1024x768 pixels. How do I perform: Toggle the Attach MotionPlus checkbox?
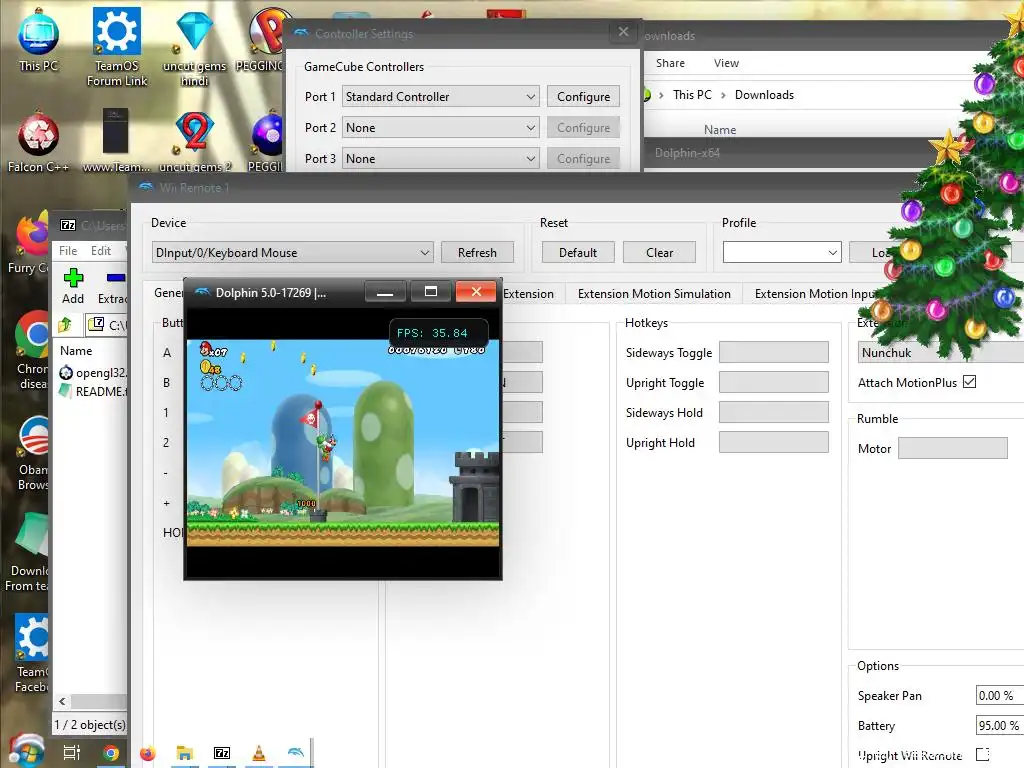[970, 382]
